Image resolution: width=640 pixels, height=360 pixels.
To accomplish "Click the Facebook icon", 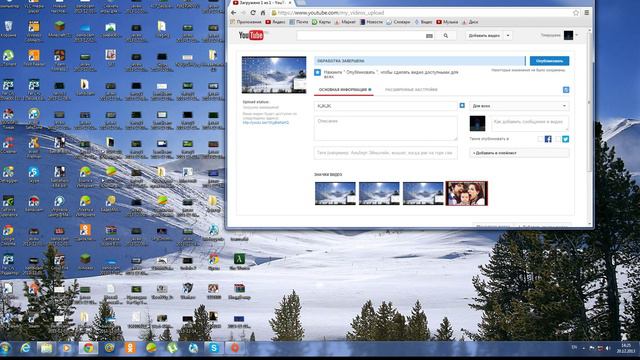I will click(x=548, y=139).
